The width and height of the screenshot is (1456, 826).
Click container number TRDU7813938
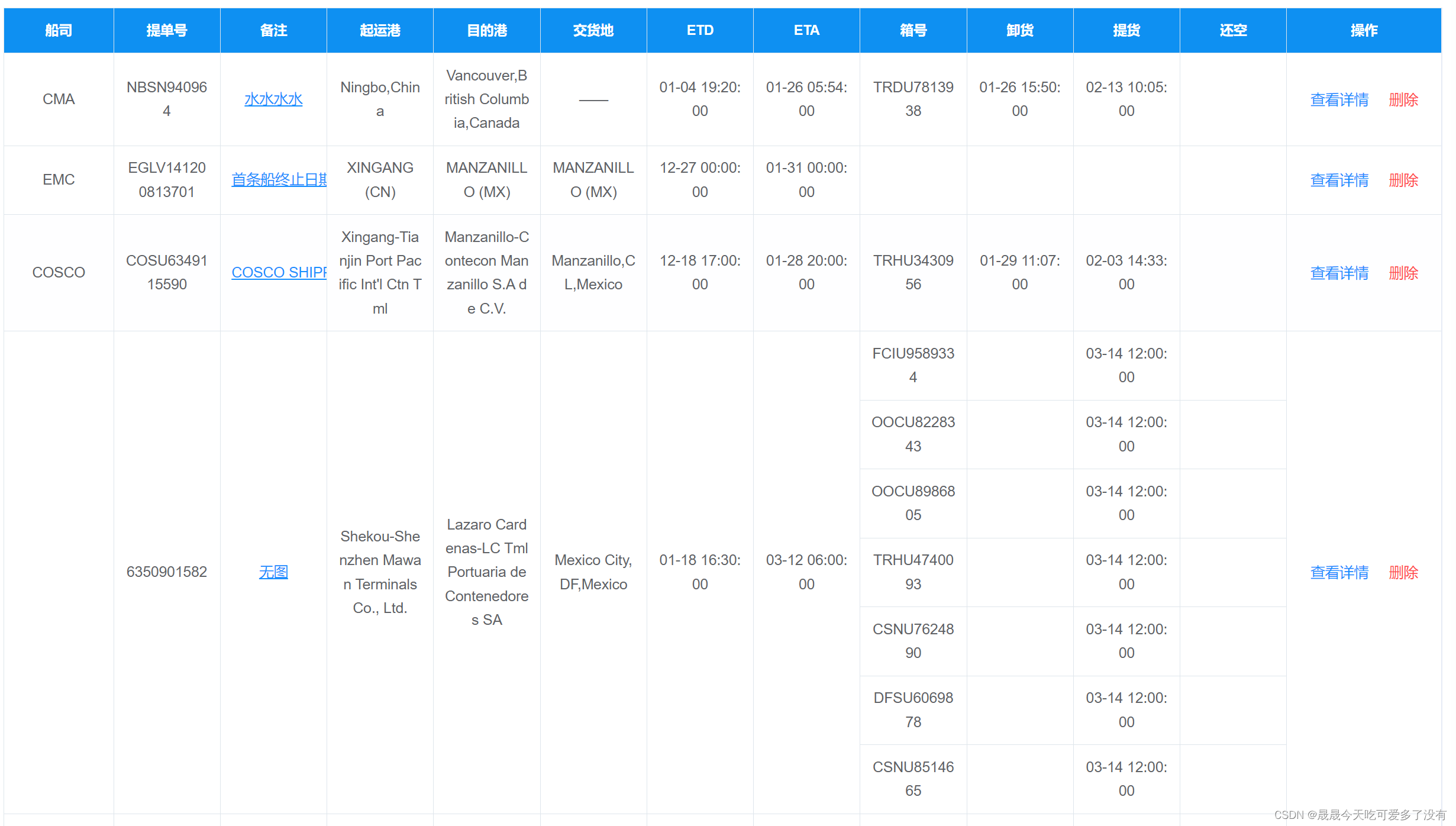913,99
